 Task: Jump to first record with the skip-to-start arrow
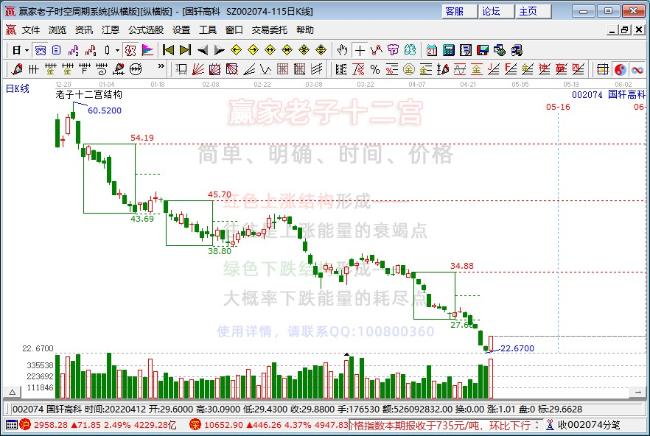[168, 51]
